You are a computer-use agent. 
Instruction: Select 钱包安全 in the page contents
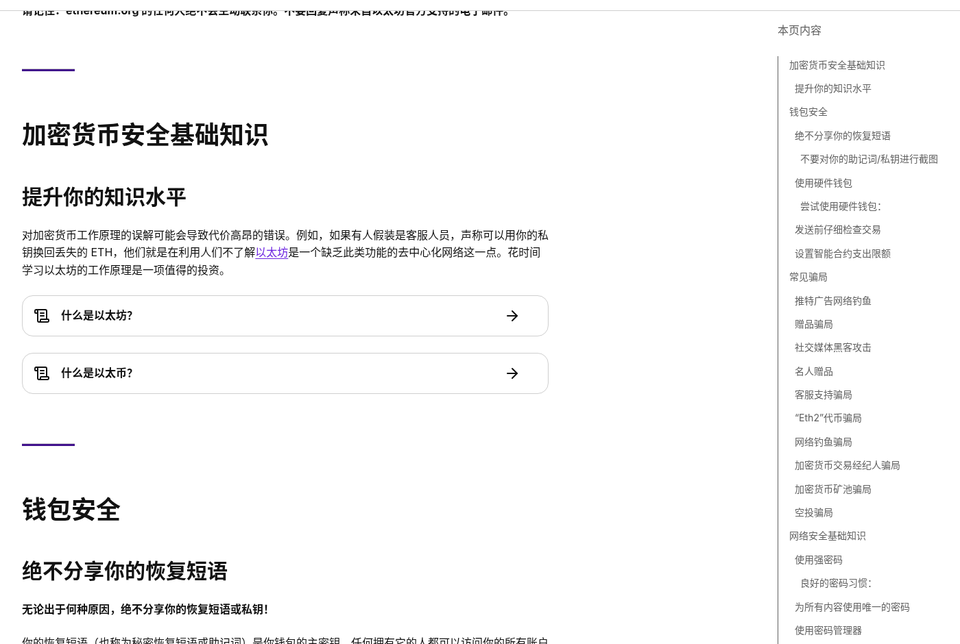(808, 112)
